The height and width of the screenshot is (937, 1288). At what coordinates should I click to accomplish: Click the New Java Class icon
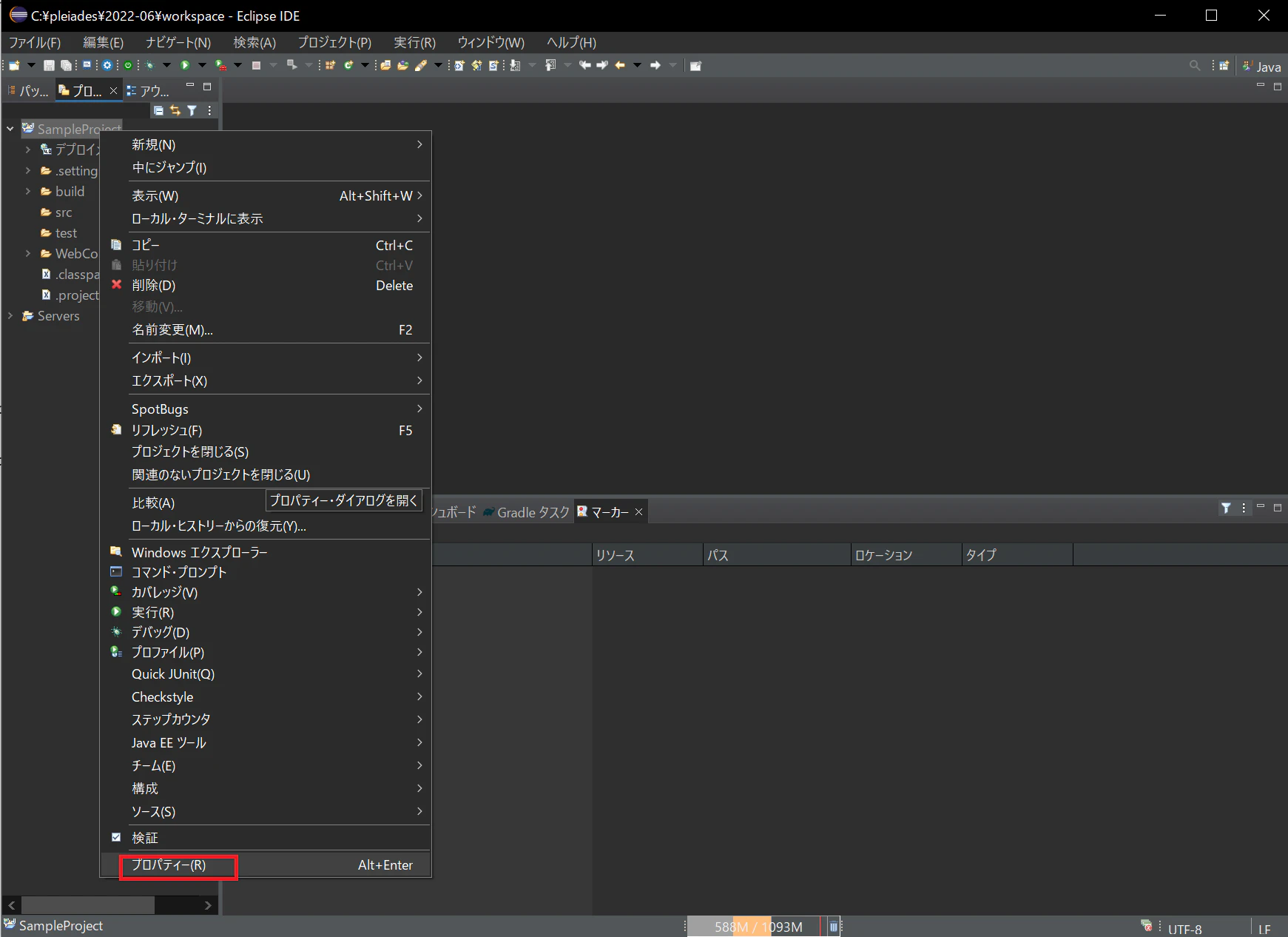click(x=348, y=65)
